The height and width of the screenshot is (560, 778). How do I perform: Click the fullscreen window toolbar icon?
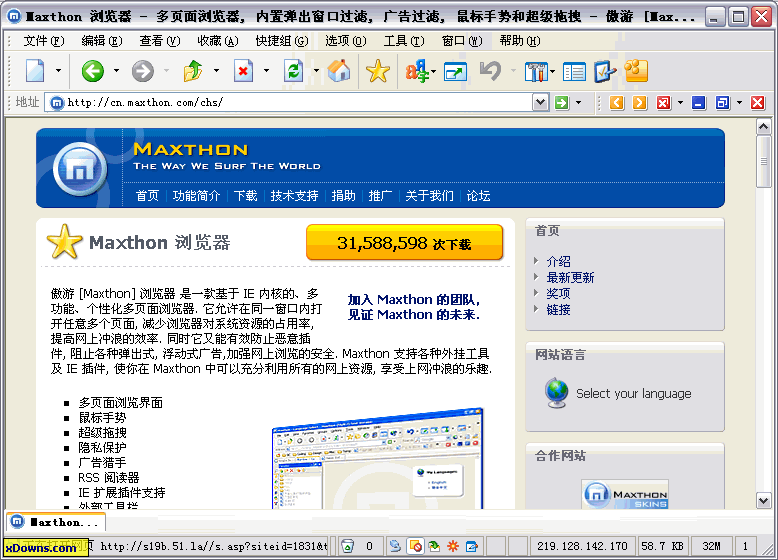(455, 71)
